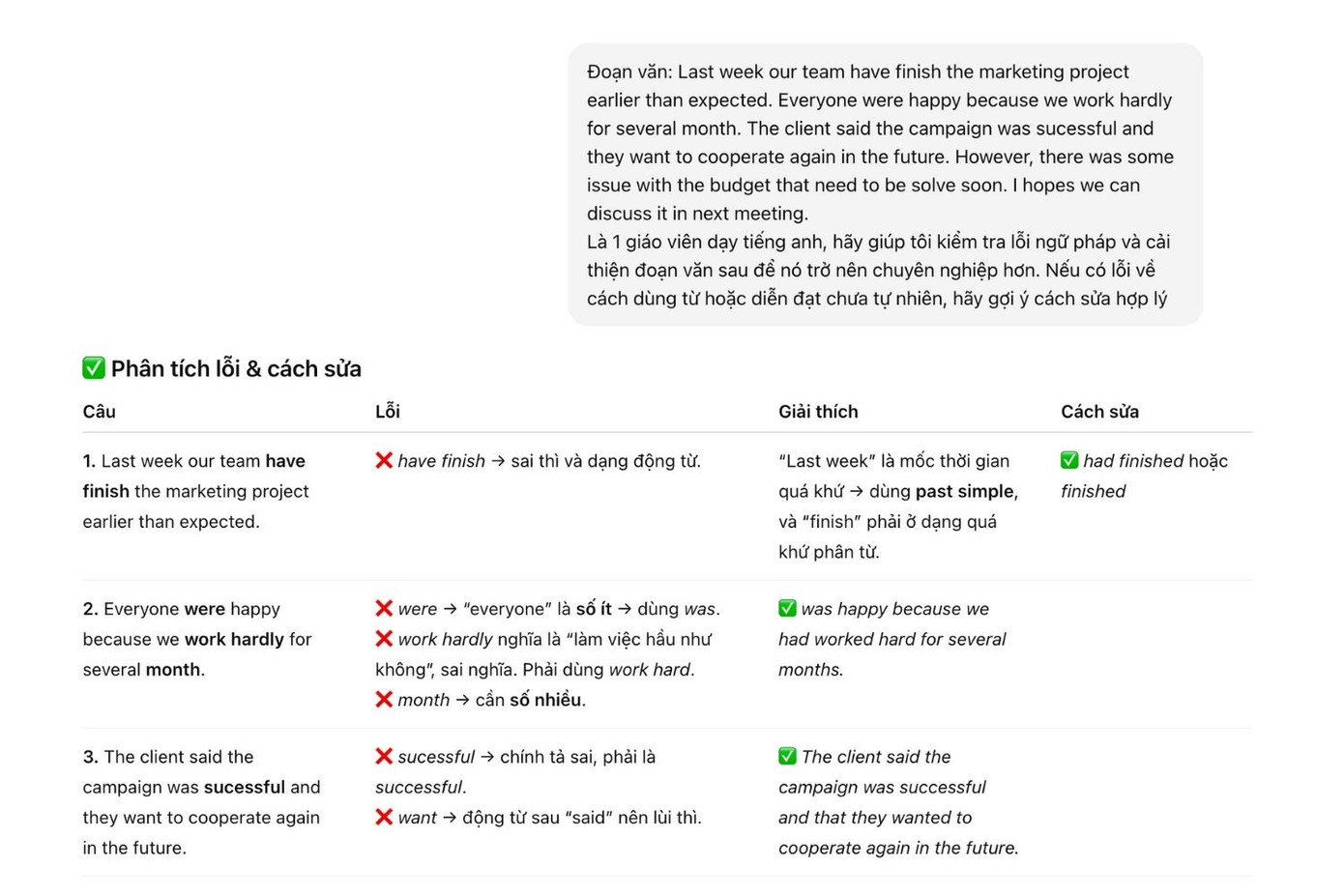Click the "Giải thích" column header
The height and width of the screenshot is (896, 1344).
[818, 412]
